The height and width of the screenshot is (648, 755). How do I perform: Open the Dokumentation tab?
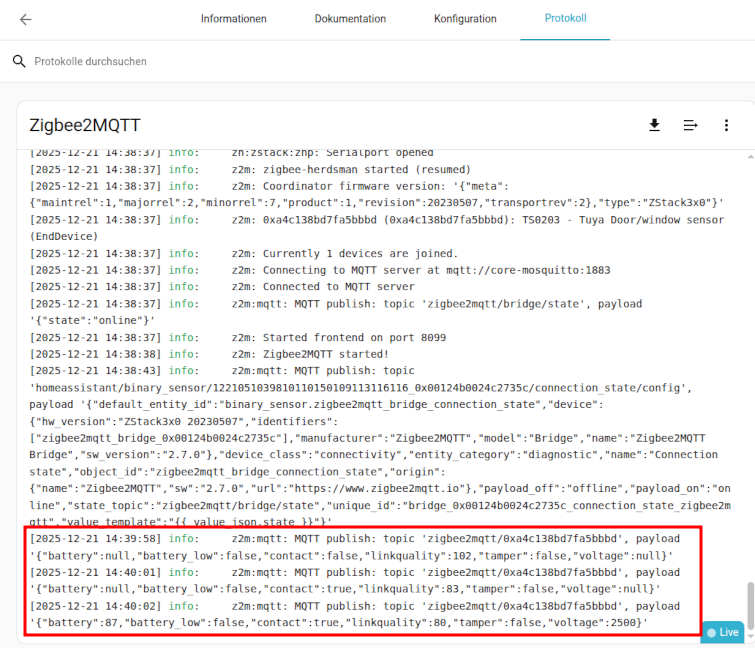point(350,19)
